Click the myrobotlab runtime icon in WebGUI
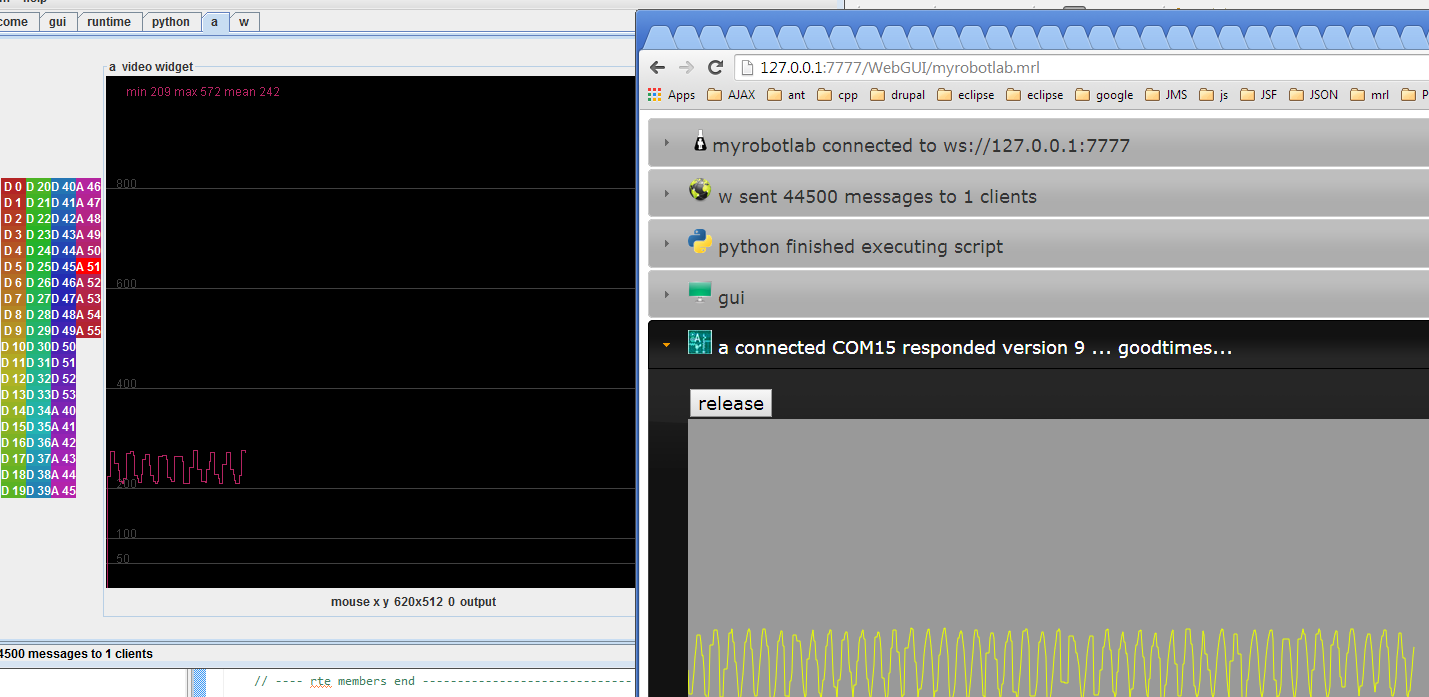The width and height of the screenshot is (1429, 697). [x=700, y=142]
